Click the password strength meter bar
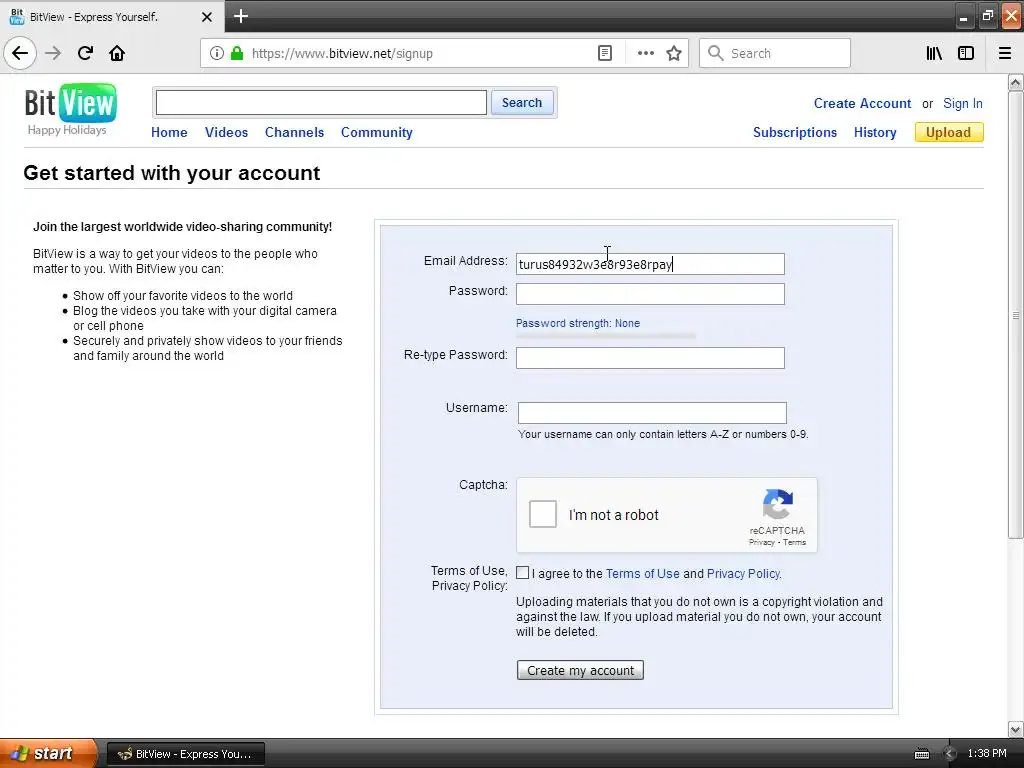Image resolution: width=1024 pixels, height=768 pixels. click(605, 336)
